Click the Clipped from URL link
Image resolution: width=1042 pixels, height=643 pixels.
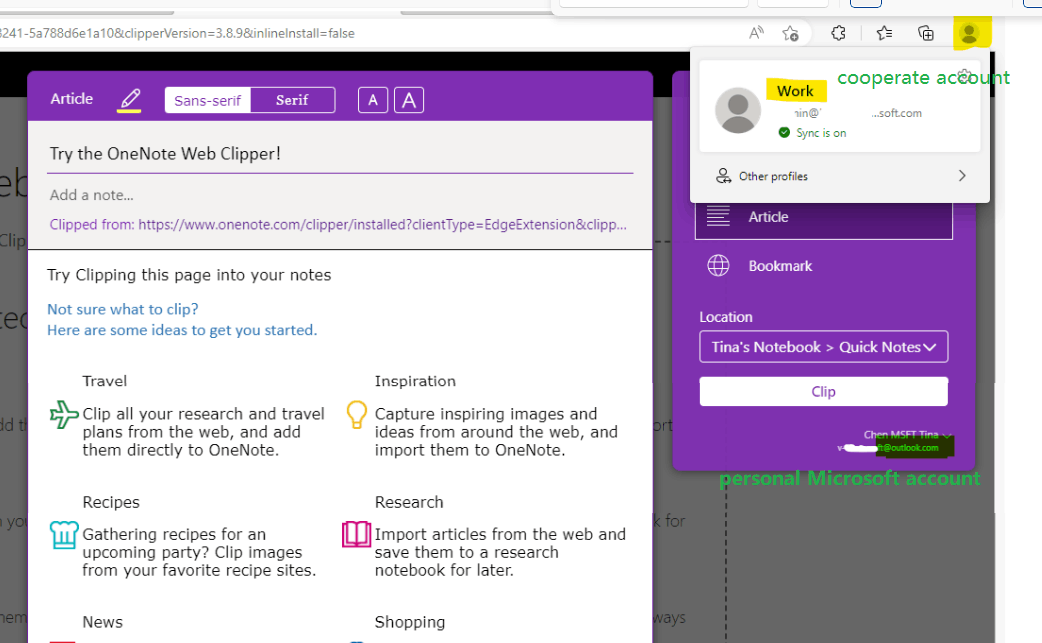[338, 225]
